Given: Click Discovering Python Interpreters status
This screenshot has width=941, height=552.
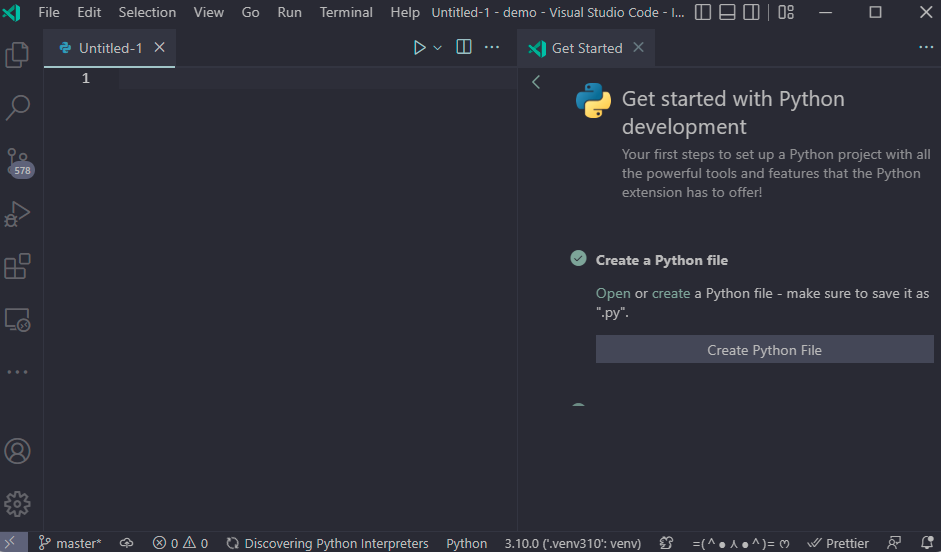Looking at the screenshot, I should point(327,543).
